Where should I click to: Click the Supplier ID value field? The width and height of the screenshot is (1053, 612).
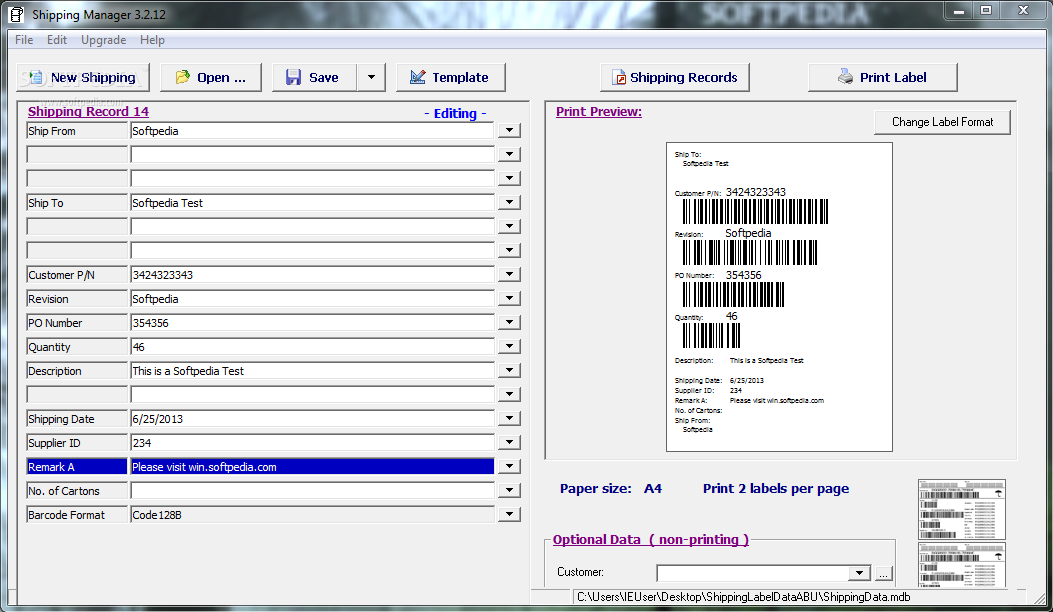click(312, 442)
